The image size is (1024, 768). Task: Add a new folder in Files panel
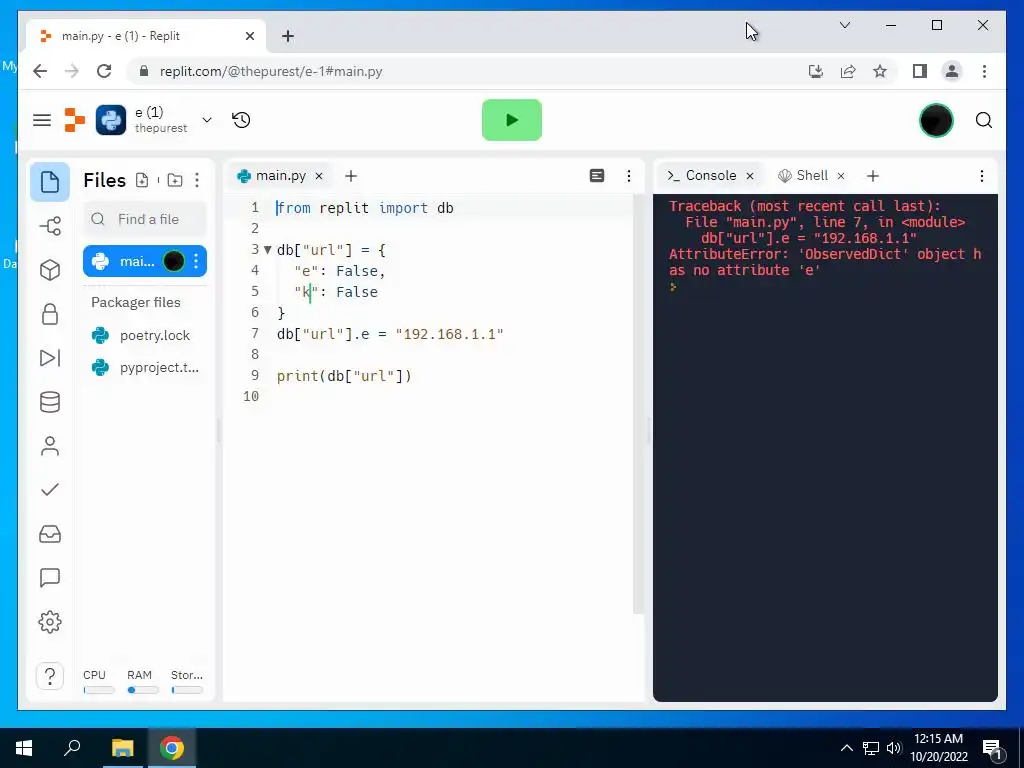(174, 180)
